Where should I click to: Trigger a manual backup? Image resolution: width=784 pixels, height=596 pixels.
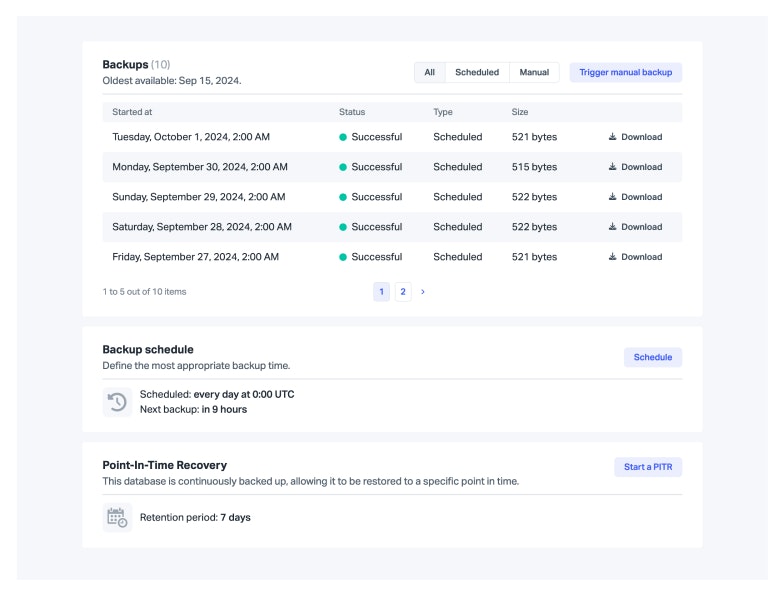coord(625,73)
